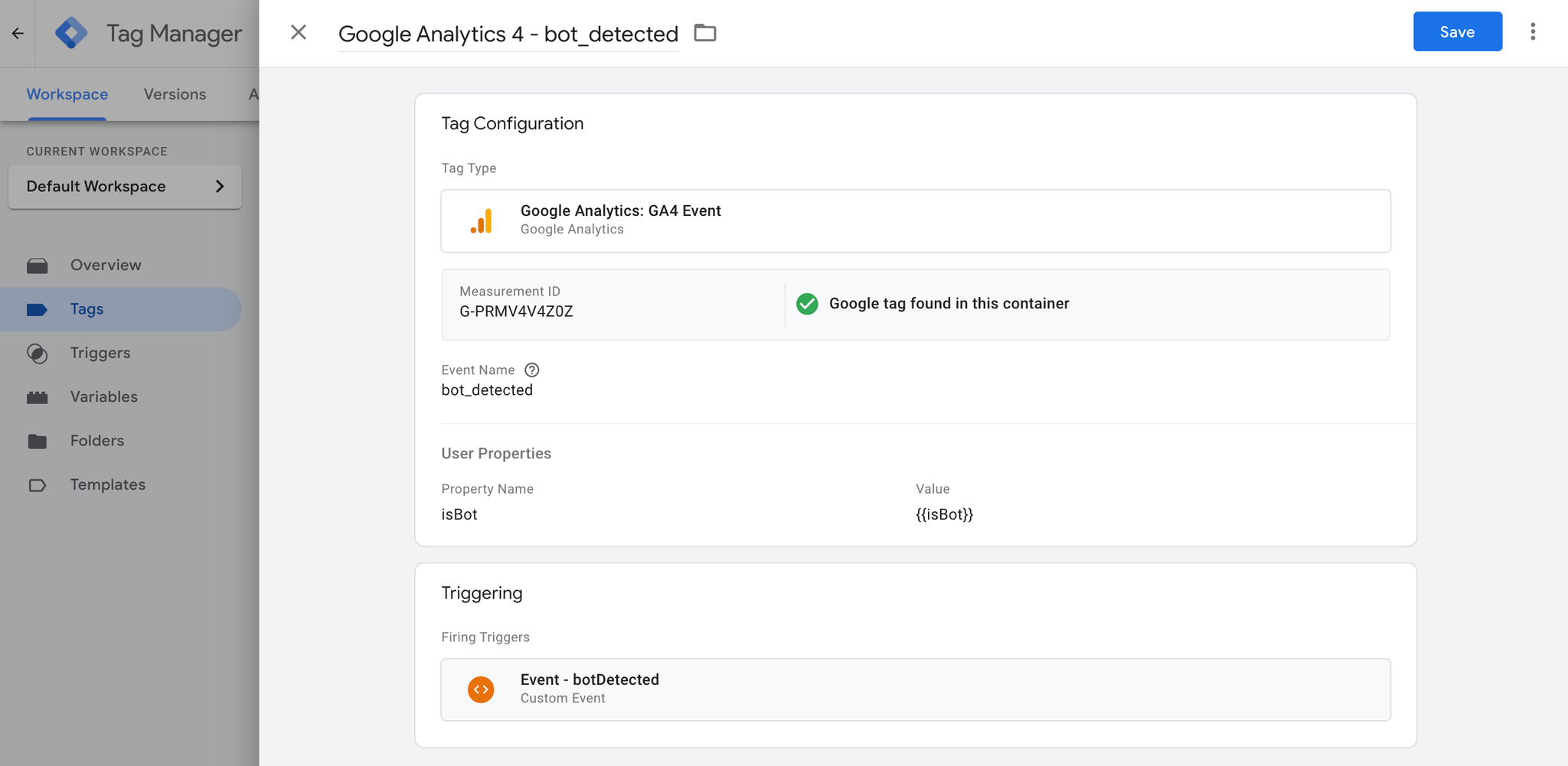Viewport: 1568px width, 766px height.
Task: Save the tag
Action: pos(1457,31)
